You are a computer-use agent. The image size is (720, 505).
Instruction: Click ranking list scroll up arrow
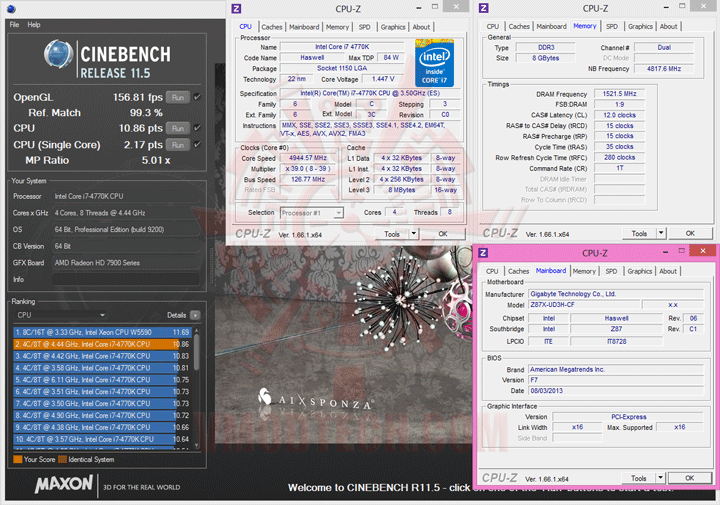(197, 330)
